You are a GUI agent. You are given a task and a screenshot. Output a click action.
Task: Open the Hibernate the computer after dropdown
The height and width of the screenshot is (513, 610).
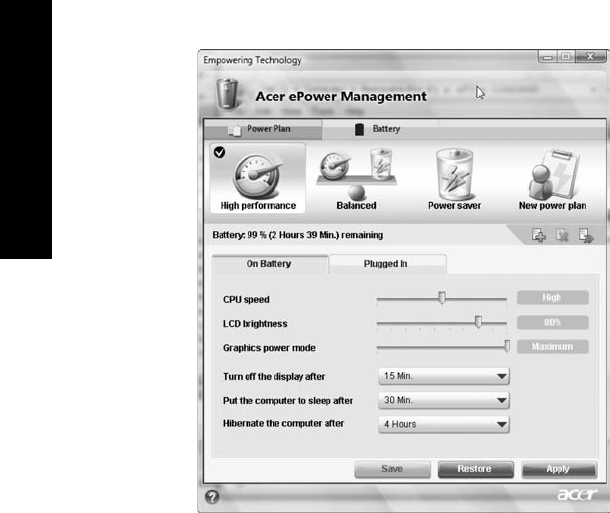click(x=444, y=424)
